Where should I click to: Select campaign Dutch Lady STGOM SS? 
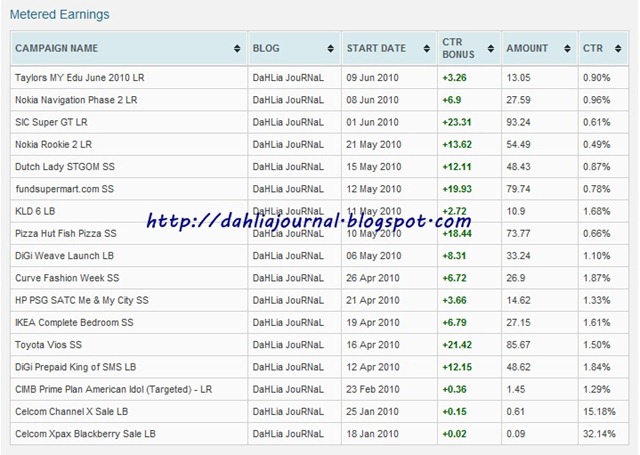(65, 166)
